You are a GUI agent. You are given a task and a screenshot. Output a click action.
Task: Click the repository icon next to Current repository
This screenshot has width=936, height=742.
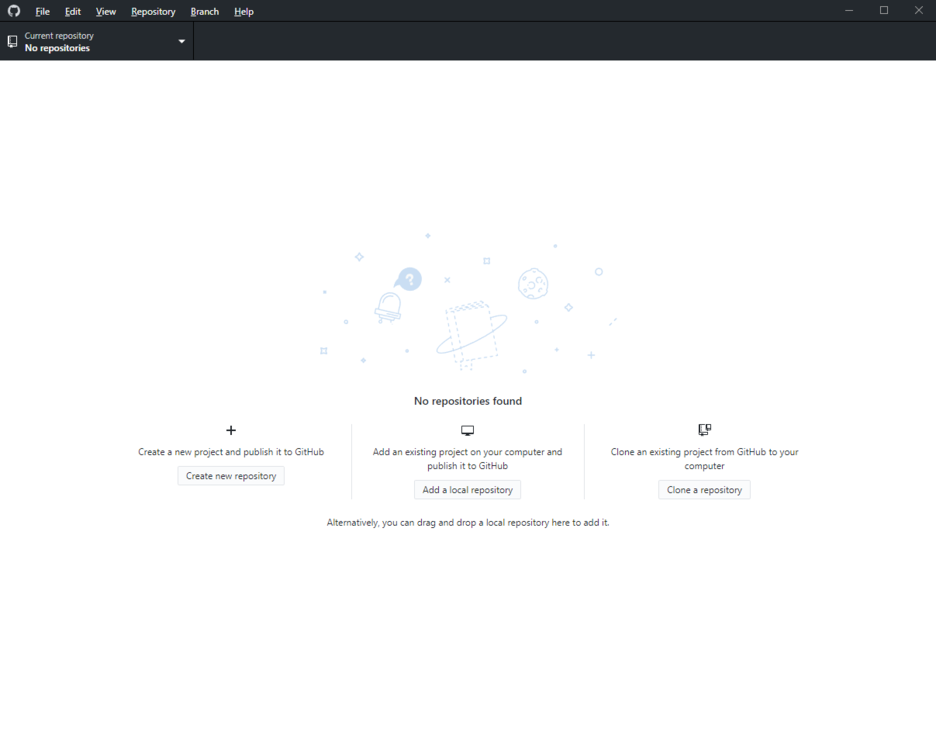[11, 41]
